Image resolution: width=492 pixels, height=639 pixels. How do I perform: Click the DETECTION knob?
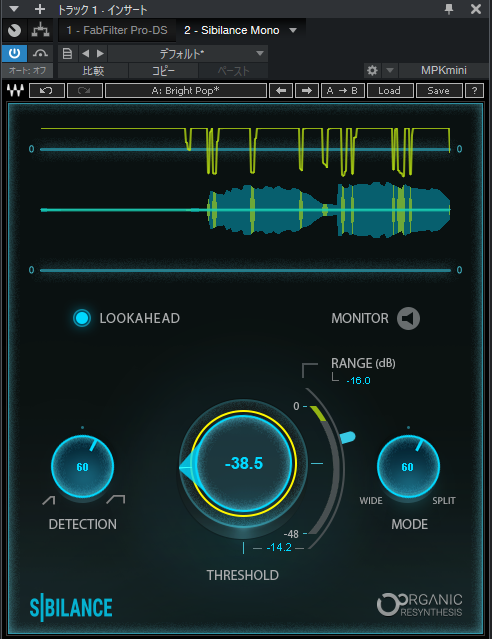tap(82, 466)
